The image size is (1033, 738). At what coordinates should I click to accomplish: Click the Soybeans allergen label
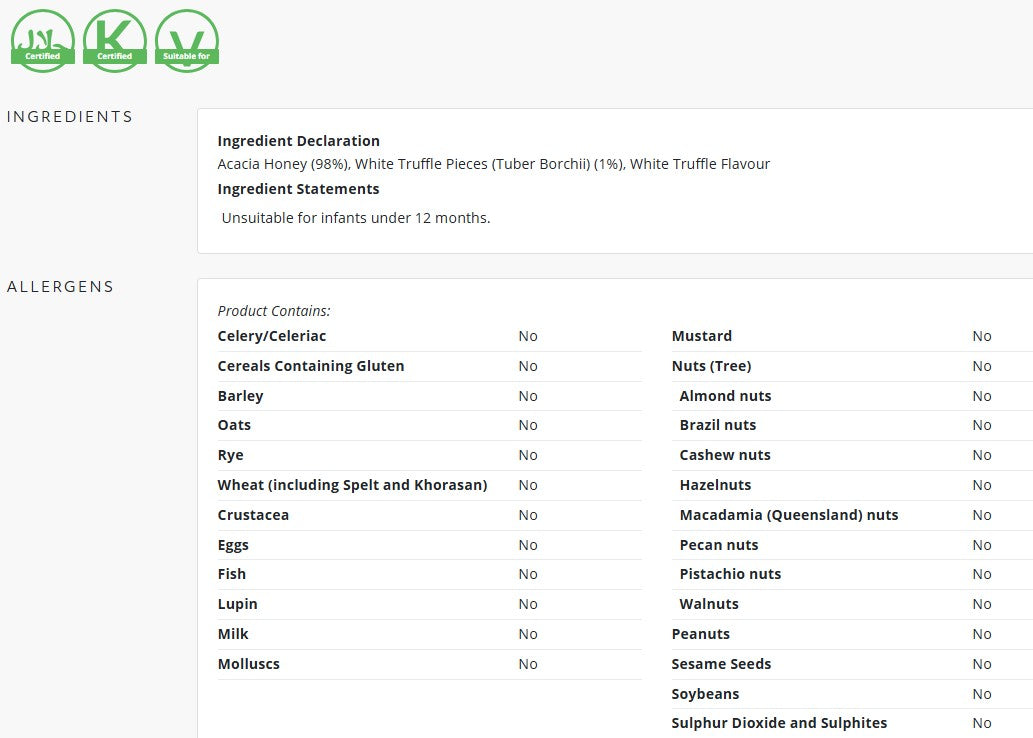(x=706, y=694)
